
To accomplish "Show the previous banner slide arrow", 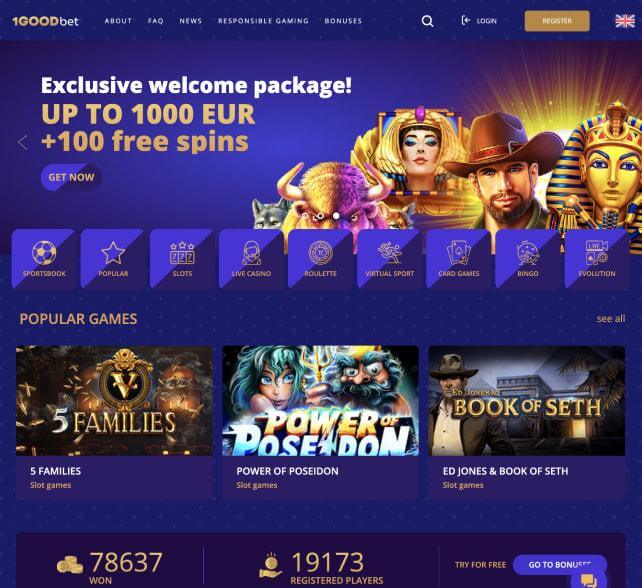I will pos(23,142).
